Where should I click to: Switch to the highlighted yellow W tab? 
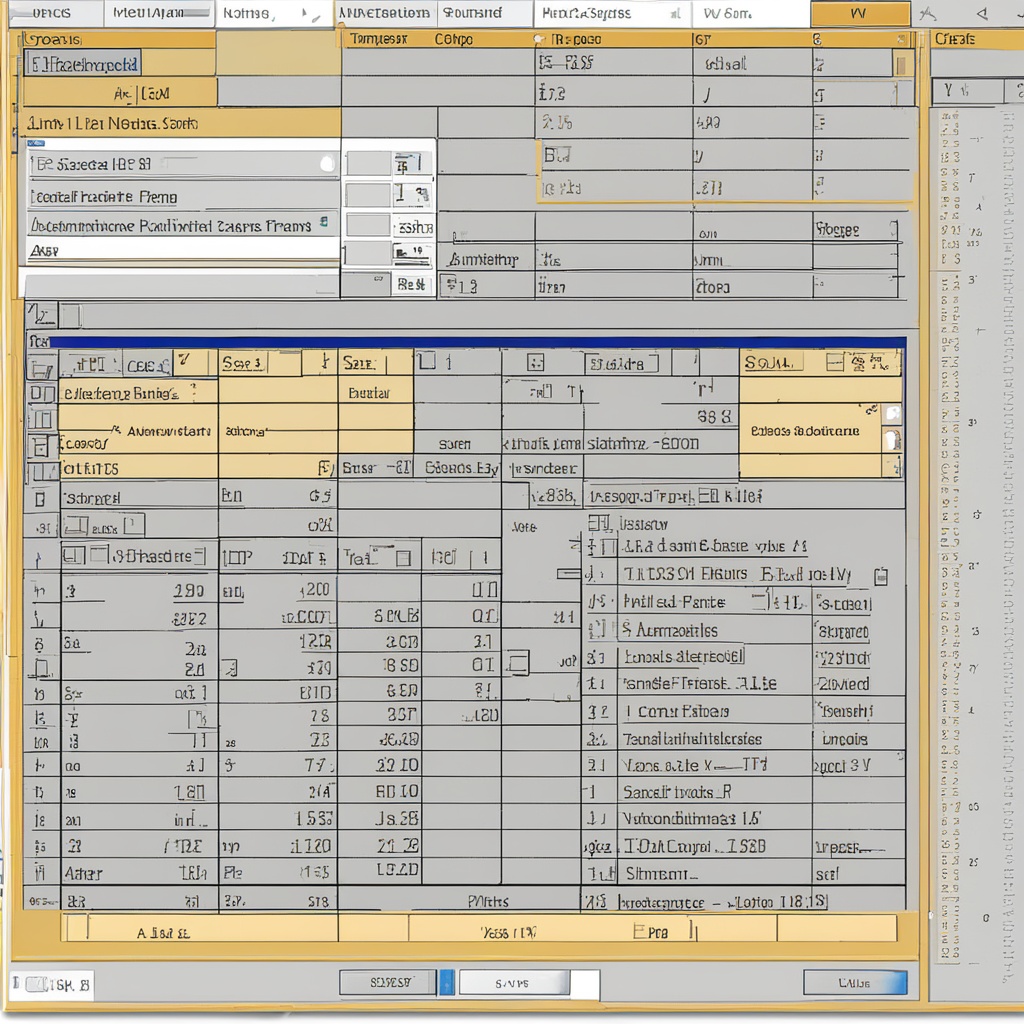(x=859, y=14)
